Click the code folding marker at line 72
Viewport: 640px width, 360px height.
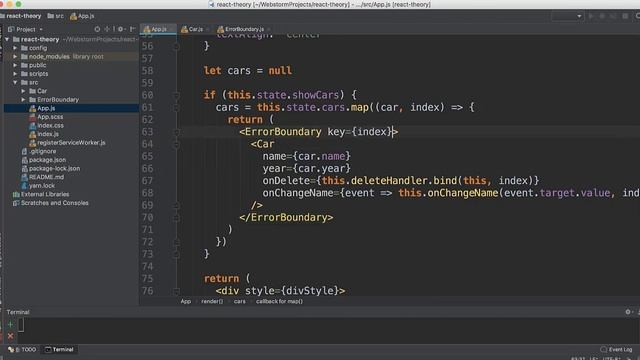[176, 242]
